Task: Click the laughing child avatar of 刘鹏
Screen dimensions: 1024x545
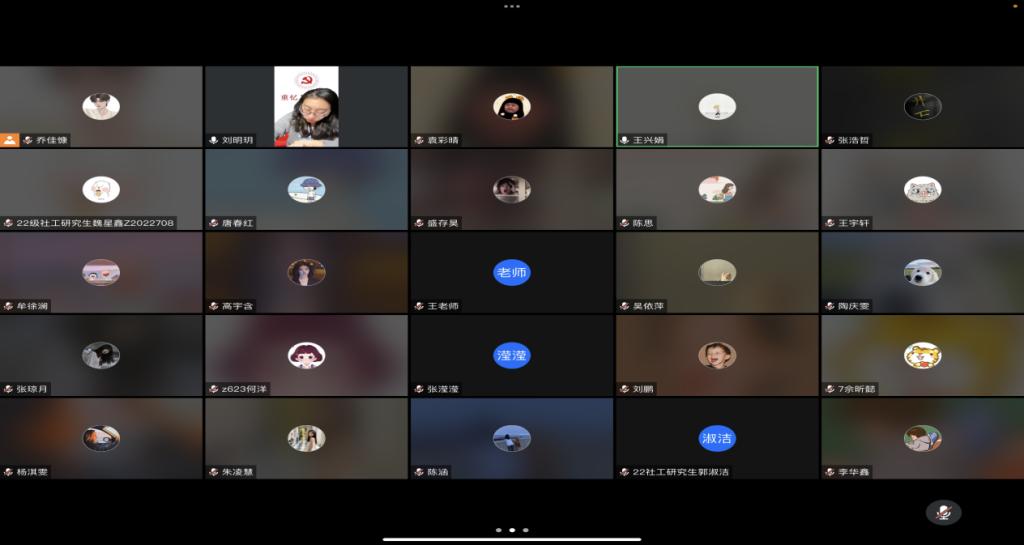Action: tap(716, 355)
